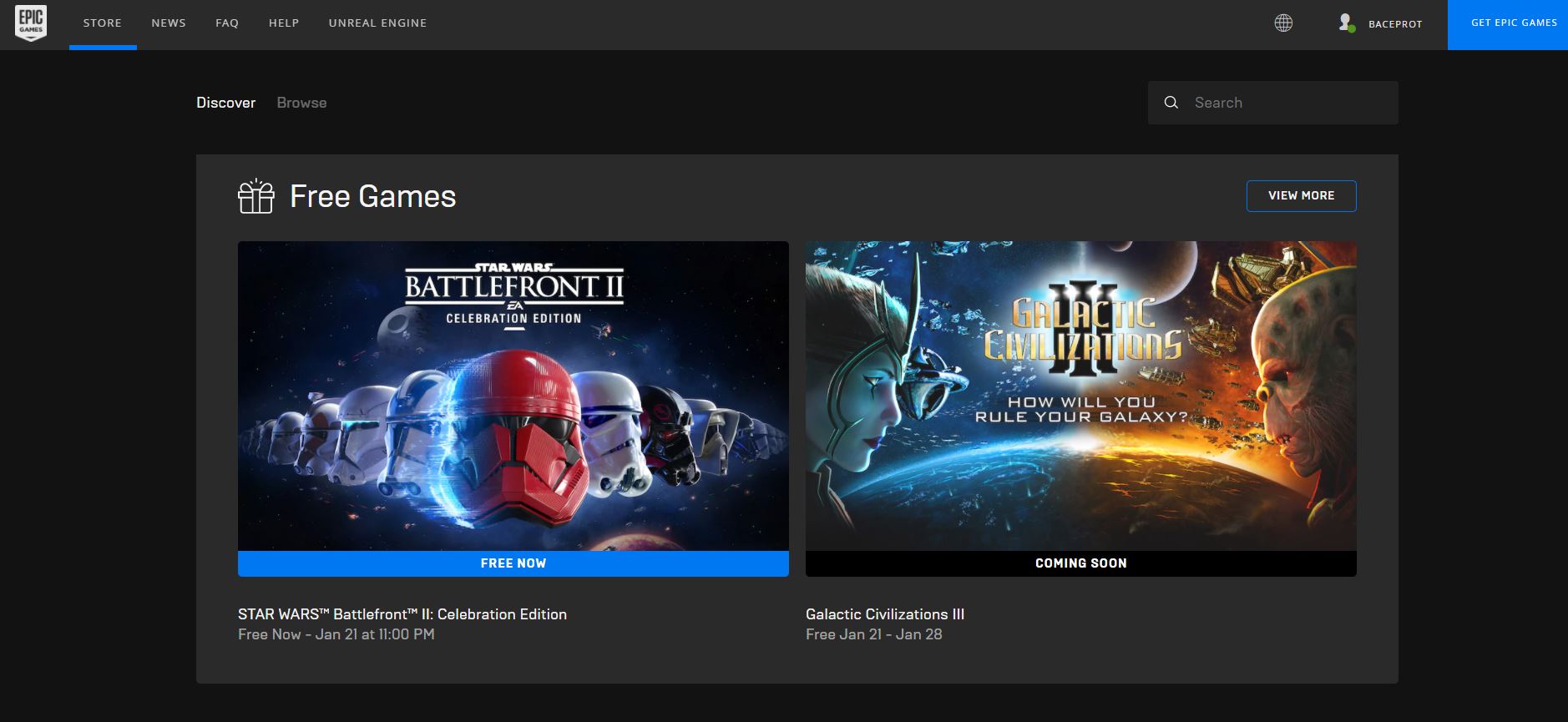The image size is (1568, 722).
Task: Click 'Free Jan 21 - Jan 28' text
Action: [874, 634]
